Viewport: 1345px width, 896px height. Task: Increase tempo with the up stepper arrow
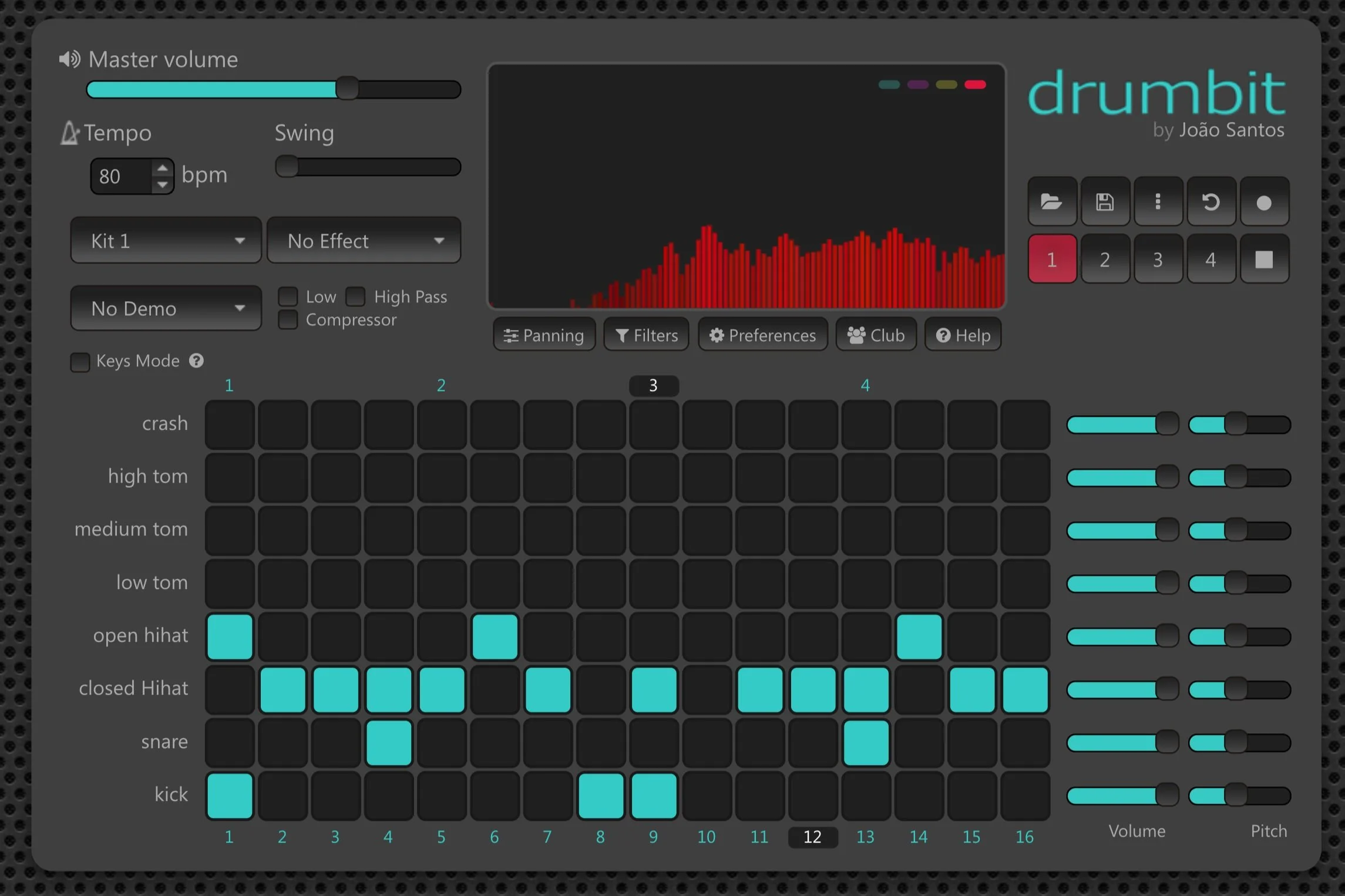point(162,169)
